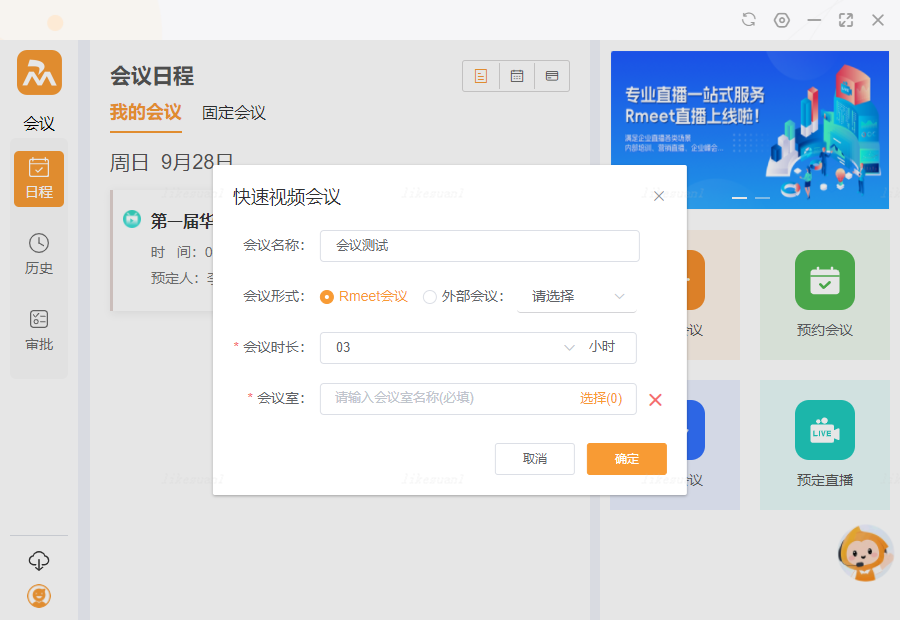Open the customer service monkey mascot
900x620 pixels.
tap(863, 553)
